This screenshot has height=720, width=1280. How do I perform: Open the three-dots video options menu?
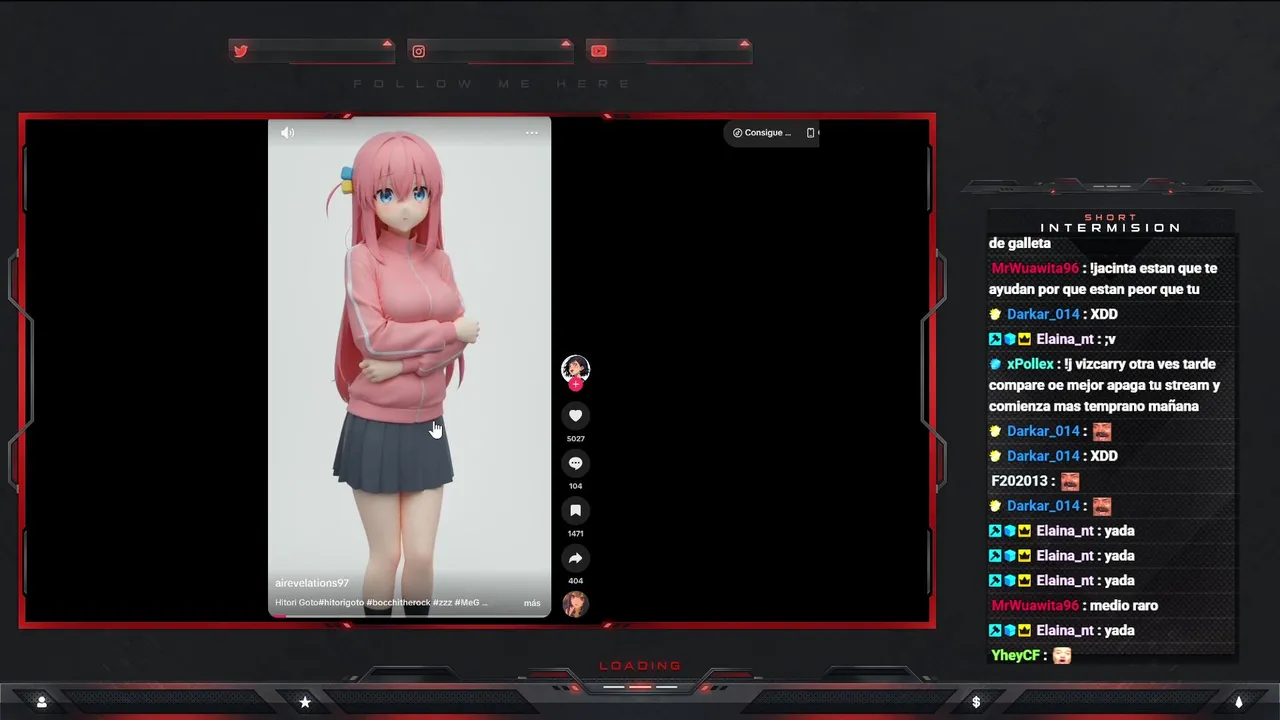(x=532, y=132)
